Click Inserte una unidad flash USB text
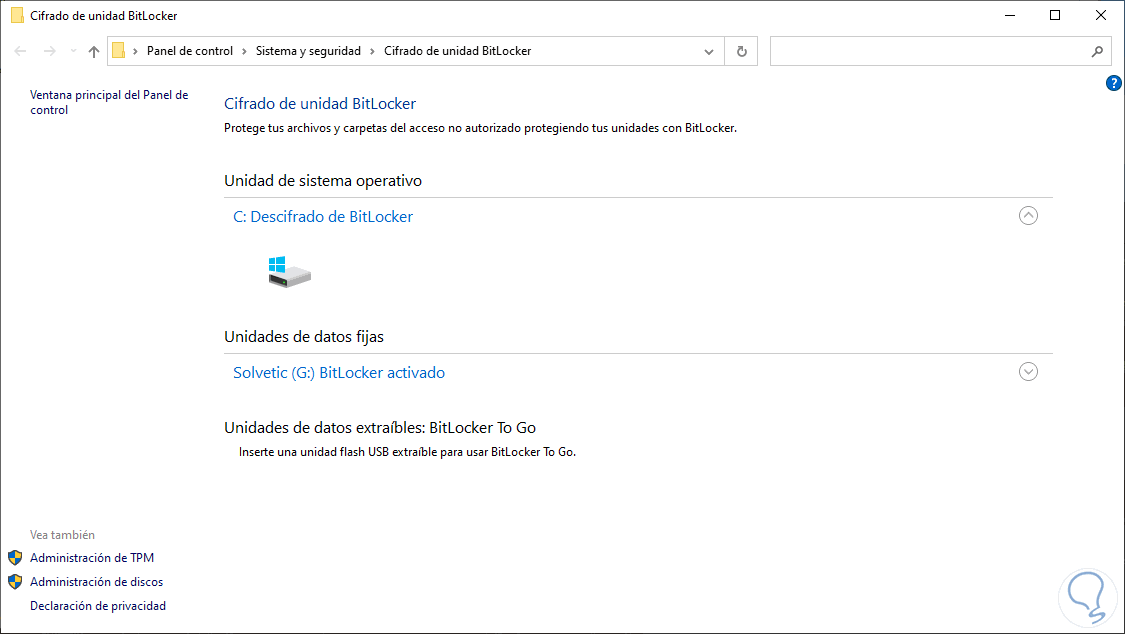Image resolution: width=1125 pixels, height=634 pixels. (x=408, y=453)
